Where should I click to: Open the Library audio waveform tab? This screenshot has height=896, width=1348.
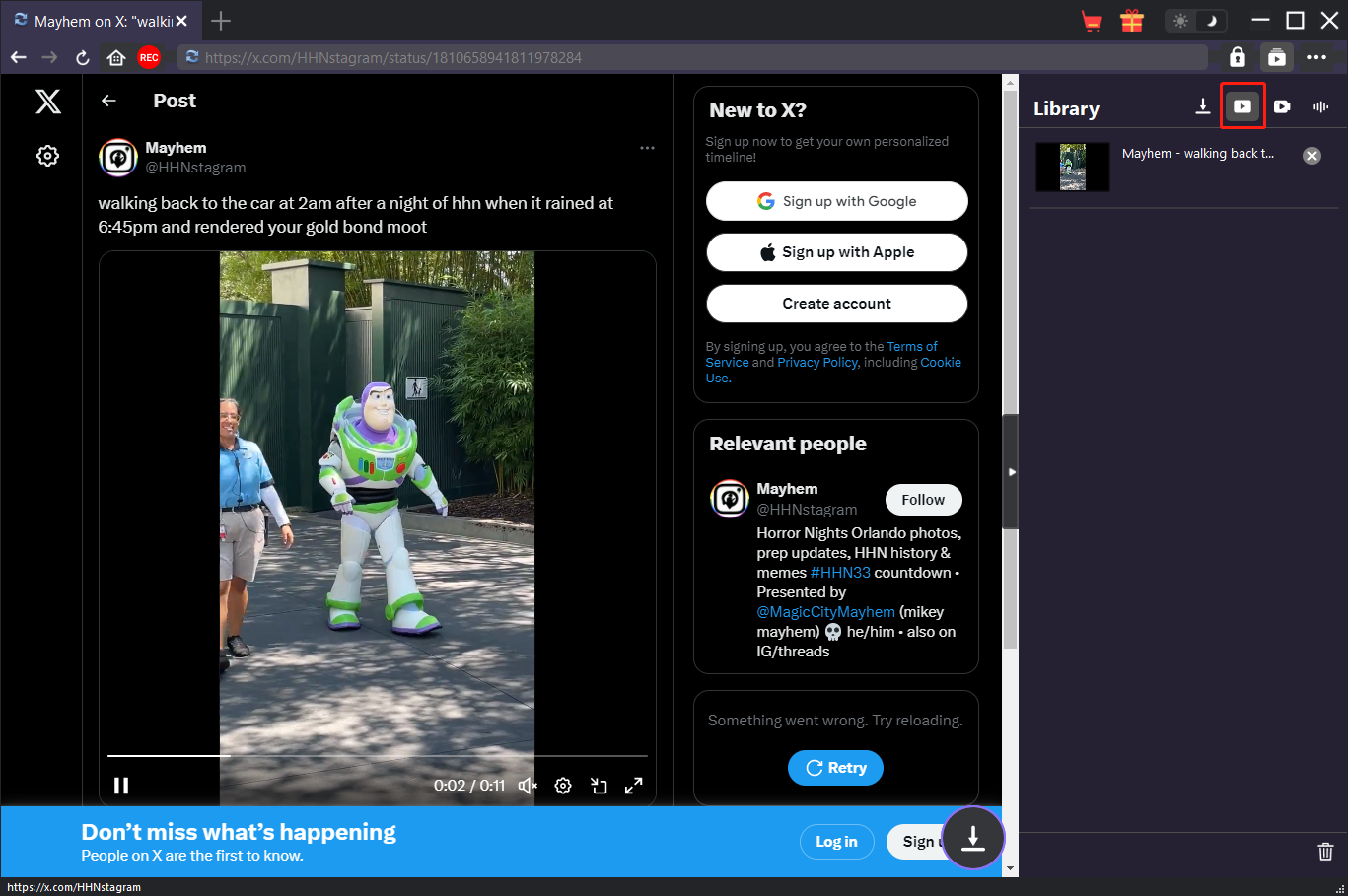pos(1320,106)
